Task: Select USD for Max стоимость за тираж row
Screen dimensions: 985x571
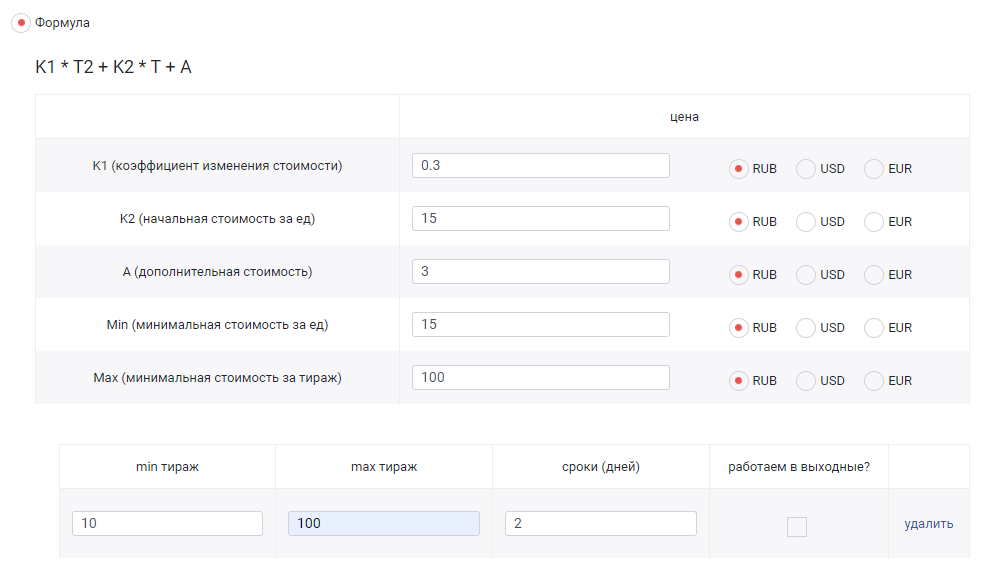Action: [806, 381]
